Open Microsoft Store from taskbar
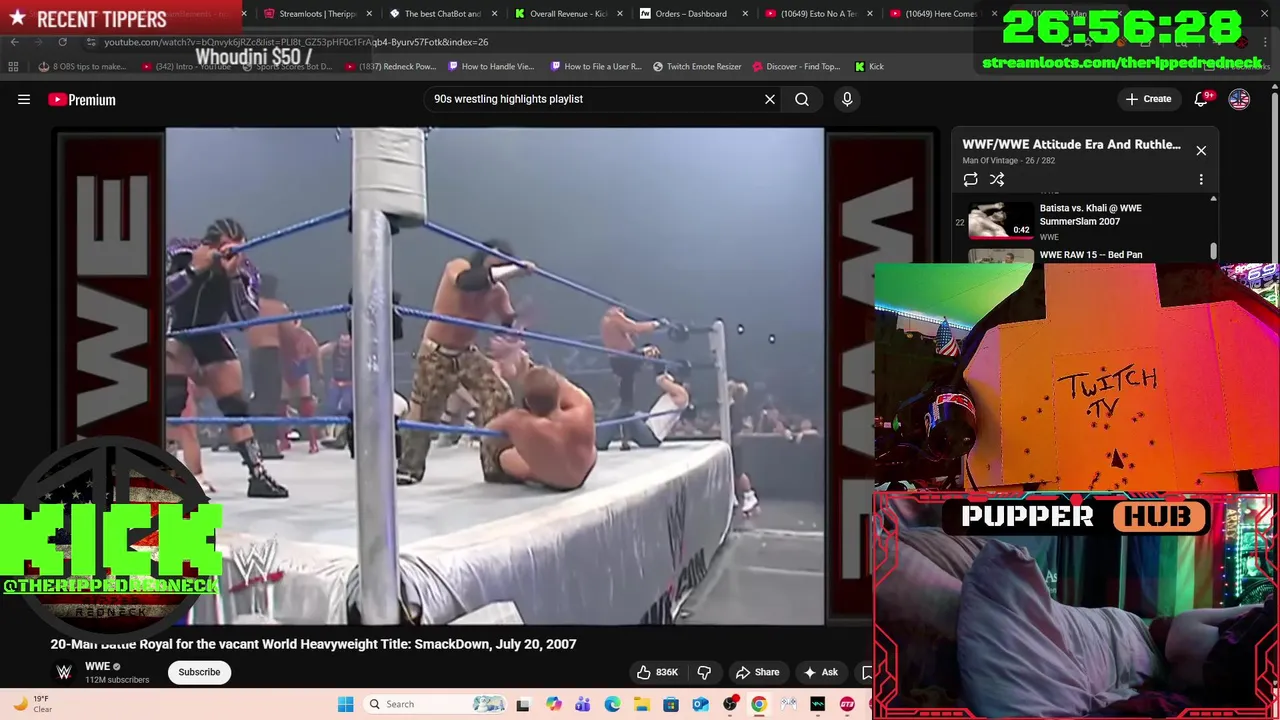The height and width of the screenshot is (720, 1280). 671,704
